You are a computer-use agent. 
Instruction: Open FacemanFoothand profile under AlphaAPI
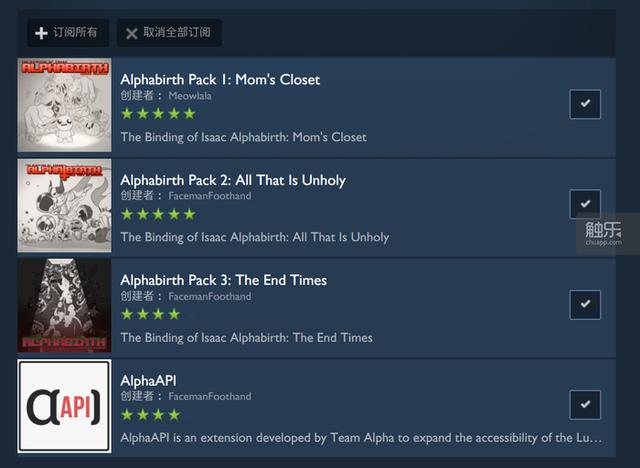[x=210, y=396]
